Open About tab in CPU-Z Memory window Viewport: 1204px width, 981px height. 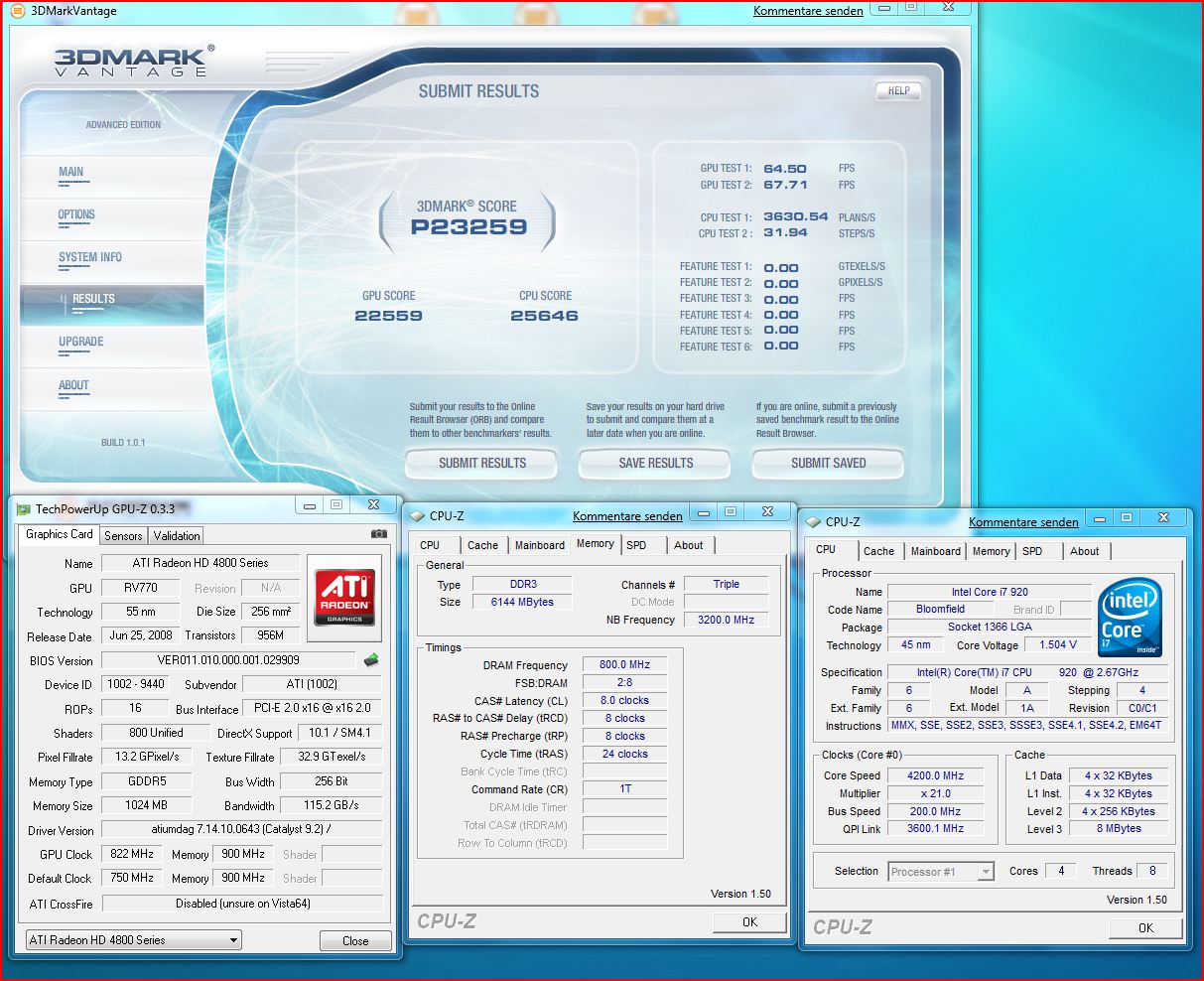click(x=689, y=545)
